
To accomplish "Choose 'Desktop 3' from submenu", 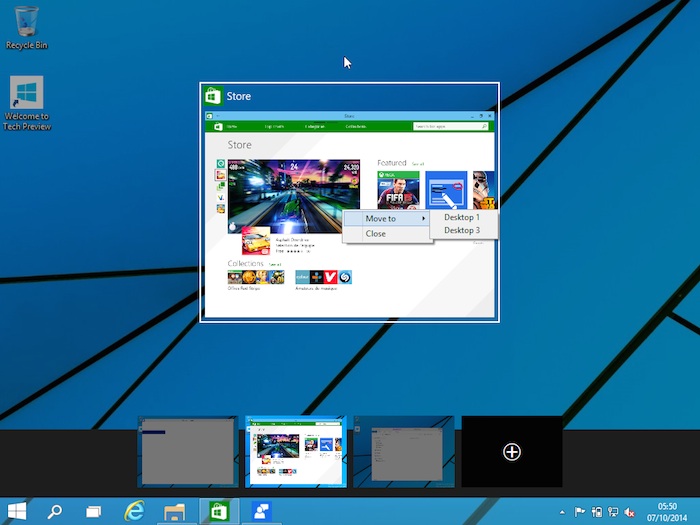I will coord(462,231).
